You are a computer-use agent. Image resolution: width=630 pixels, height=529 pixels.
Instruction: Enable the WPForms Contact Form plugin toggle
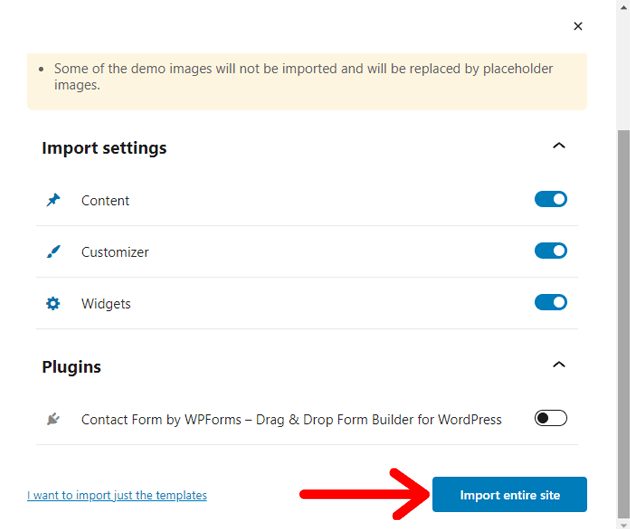tap(551, 418)
